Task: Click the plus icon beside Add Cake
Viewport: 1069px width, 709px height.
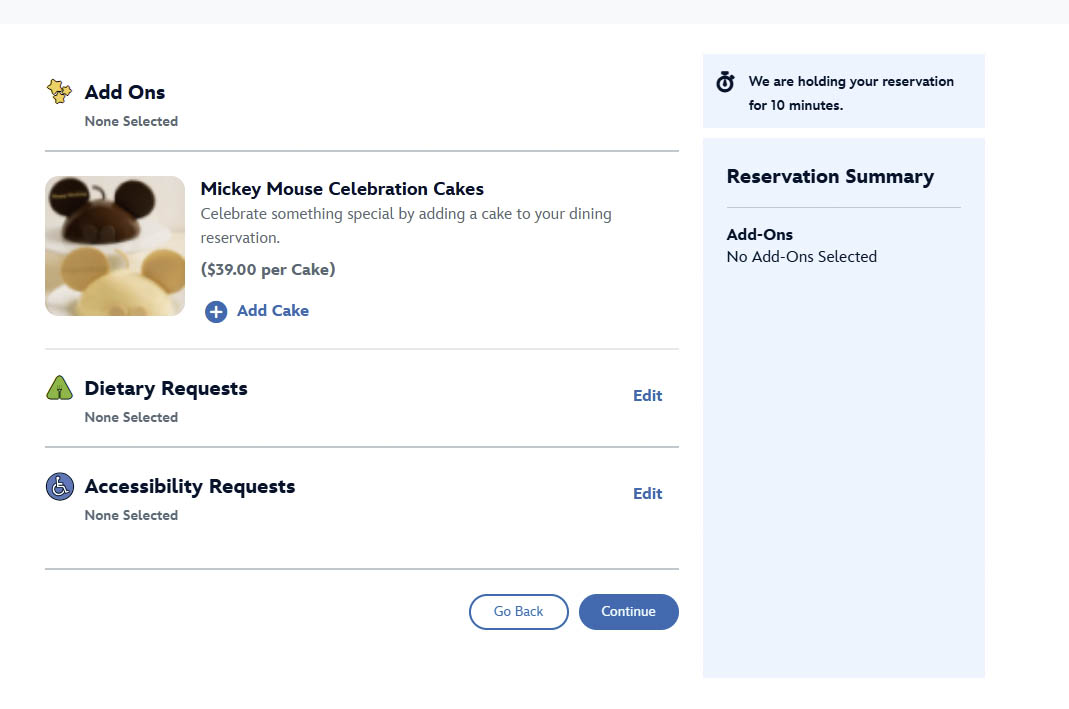Action: click(x=216, y=312)
